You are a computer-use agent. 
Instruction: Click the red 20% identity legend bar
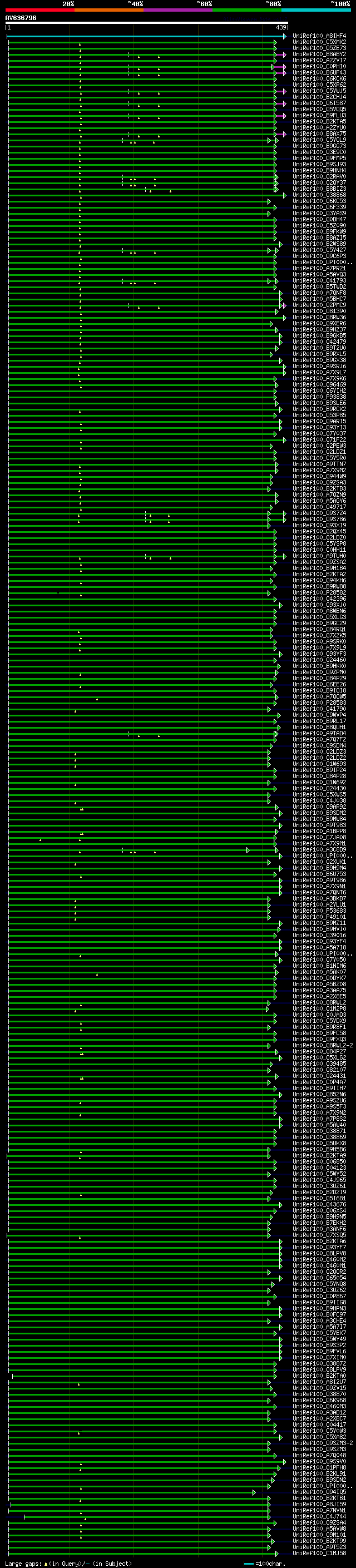pyautogui.click(x=39, y=10)
